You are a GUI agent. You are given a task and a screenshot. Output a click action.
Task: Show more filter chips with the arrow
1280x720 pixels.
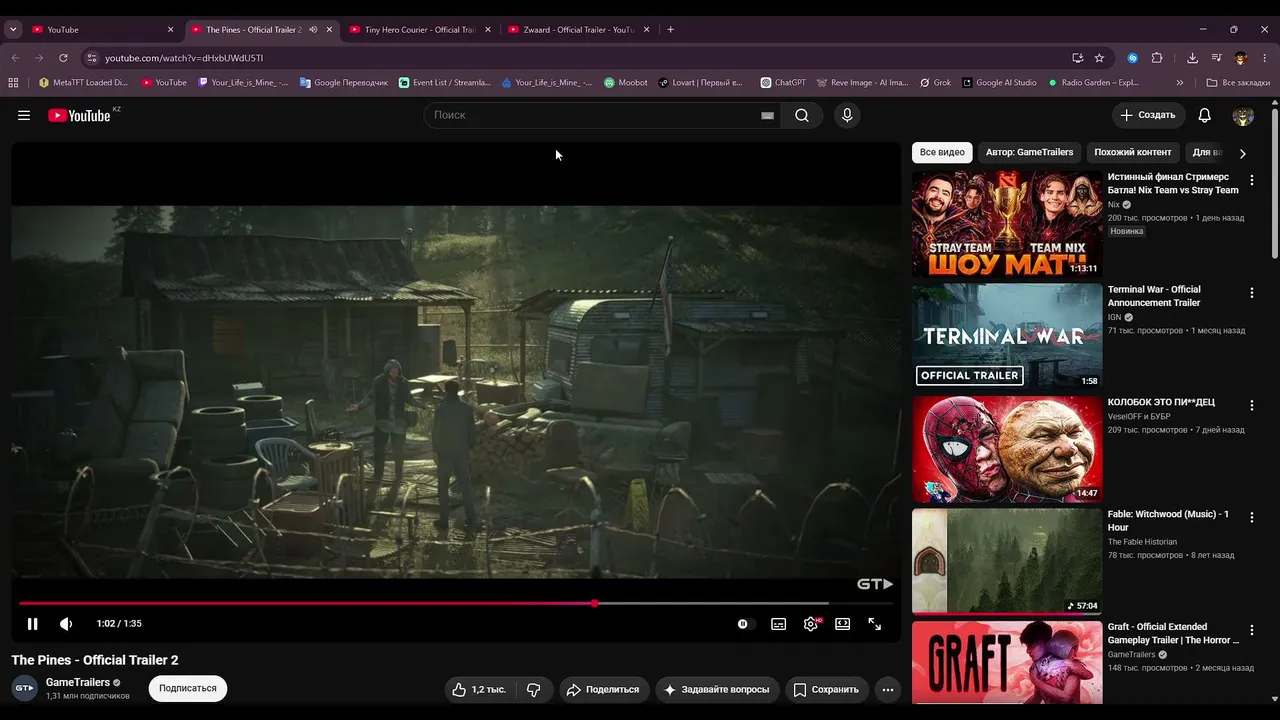click(1243, 153)
